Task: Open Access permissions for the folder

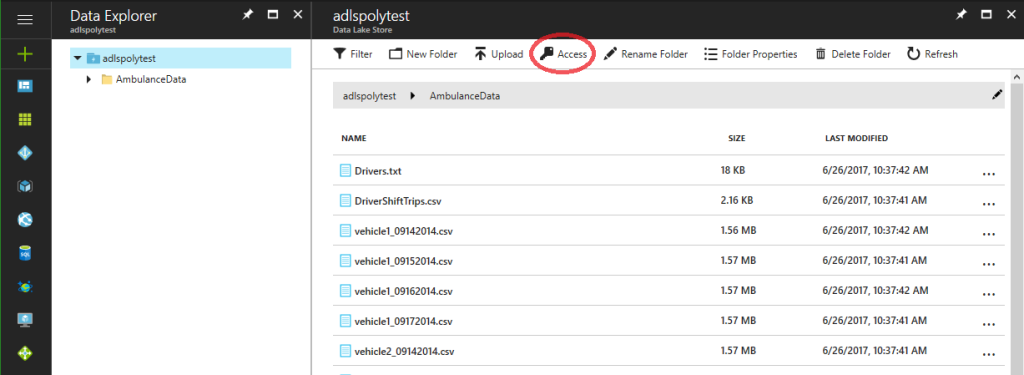Action: [x=564, y=54]
